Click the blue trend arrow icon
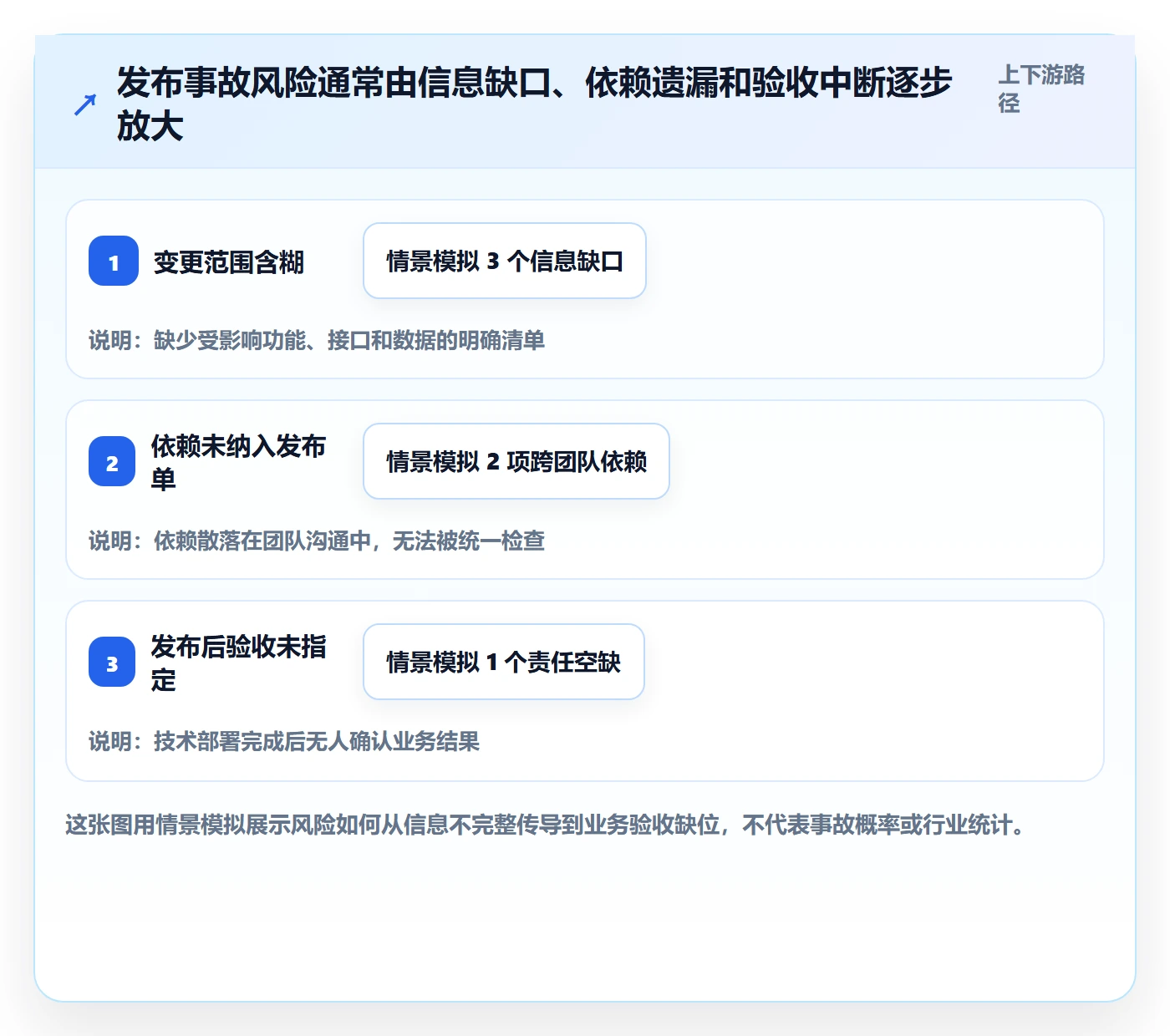This screenshot has width=1170, height=1036. [x=85, y=104]
